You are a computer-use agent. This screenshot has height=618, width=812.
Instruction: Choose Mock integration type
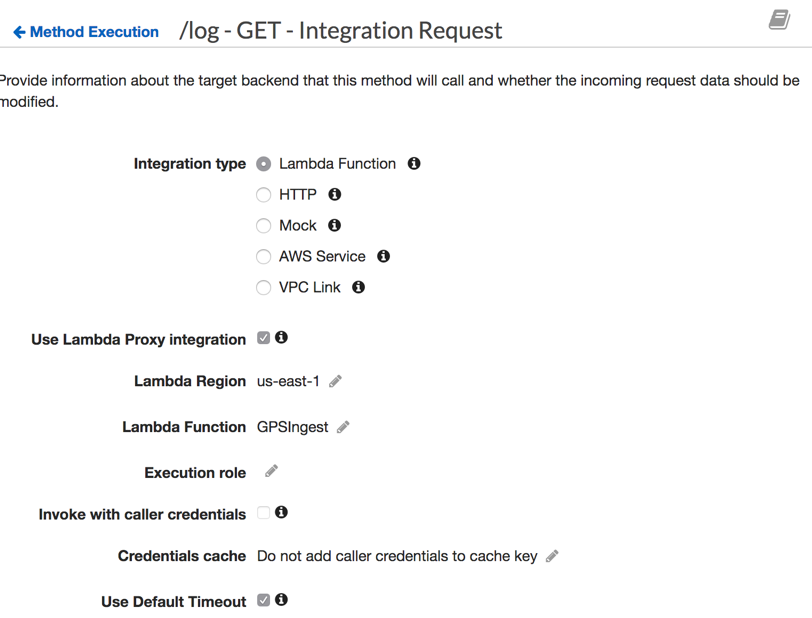click(264, 226)
